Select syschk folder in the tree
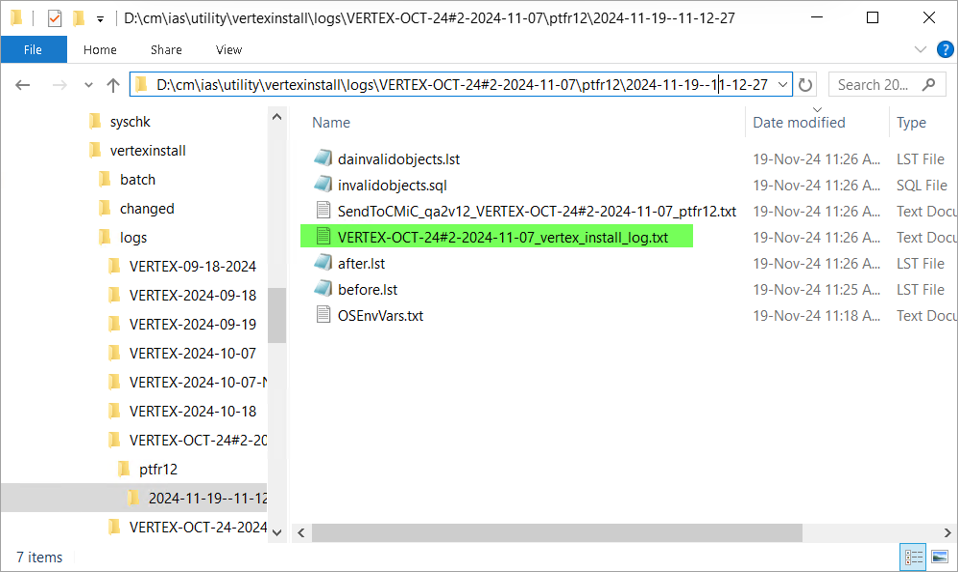The image size is (958, 572). pyautogui.click(x=130, y=122)
